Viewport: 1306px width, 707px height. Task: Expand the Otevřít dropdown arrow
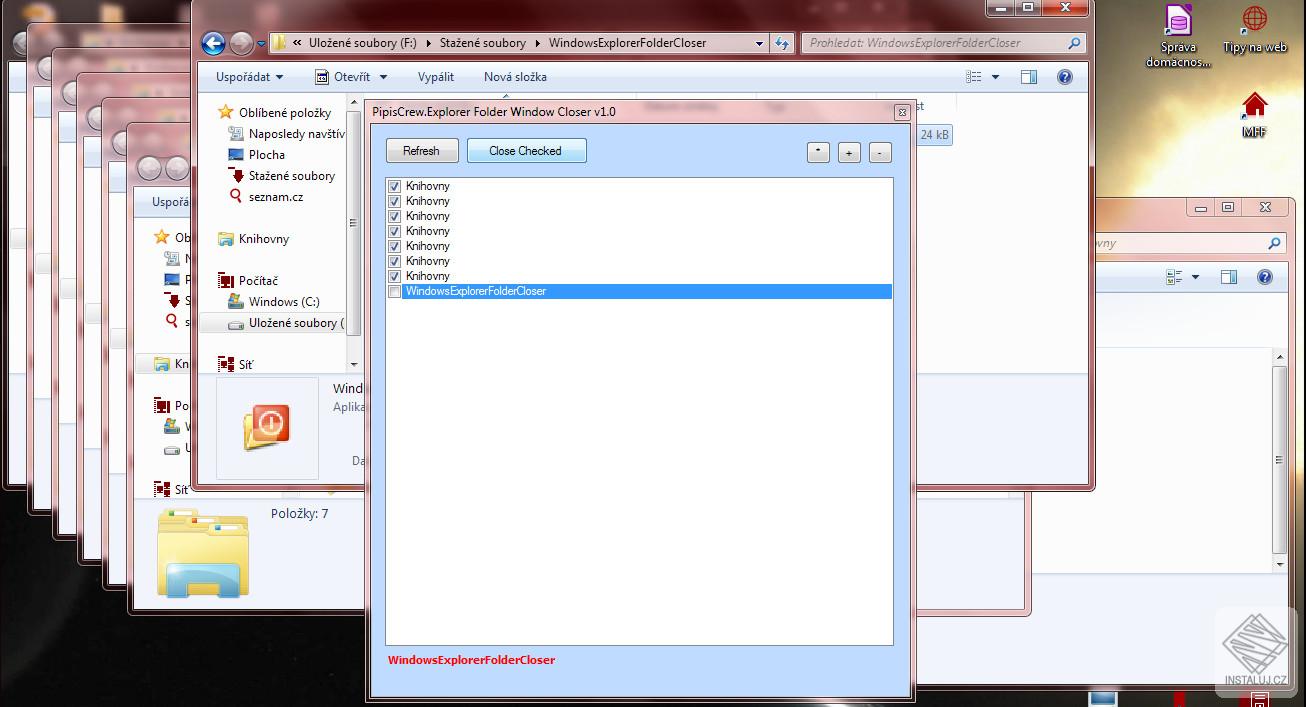coord(384,77)
